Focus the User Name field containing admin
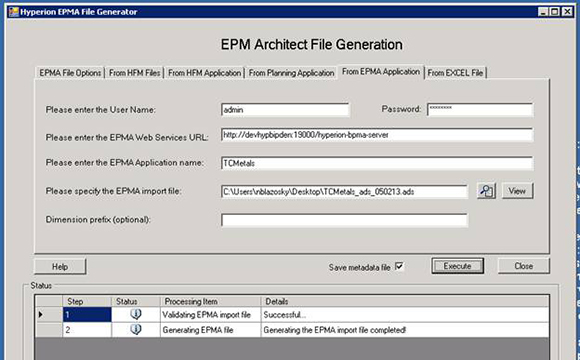The width and height of the screenshot is (580, 360). click(x=285, y=110)
